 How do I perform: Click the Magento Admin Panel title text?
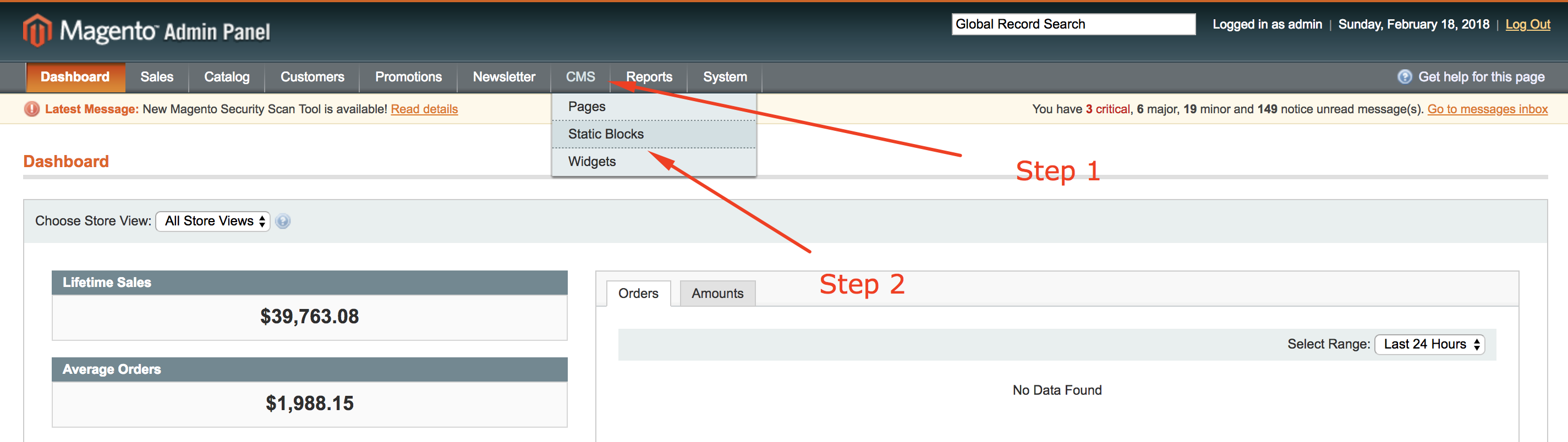coord(165,31)
